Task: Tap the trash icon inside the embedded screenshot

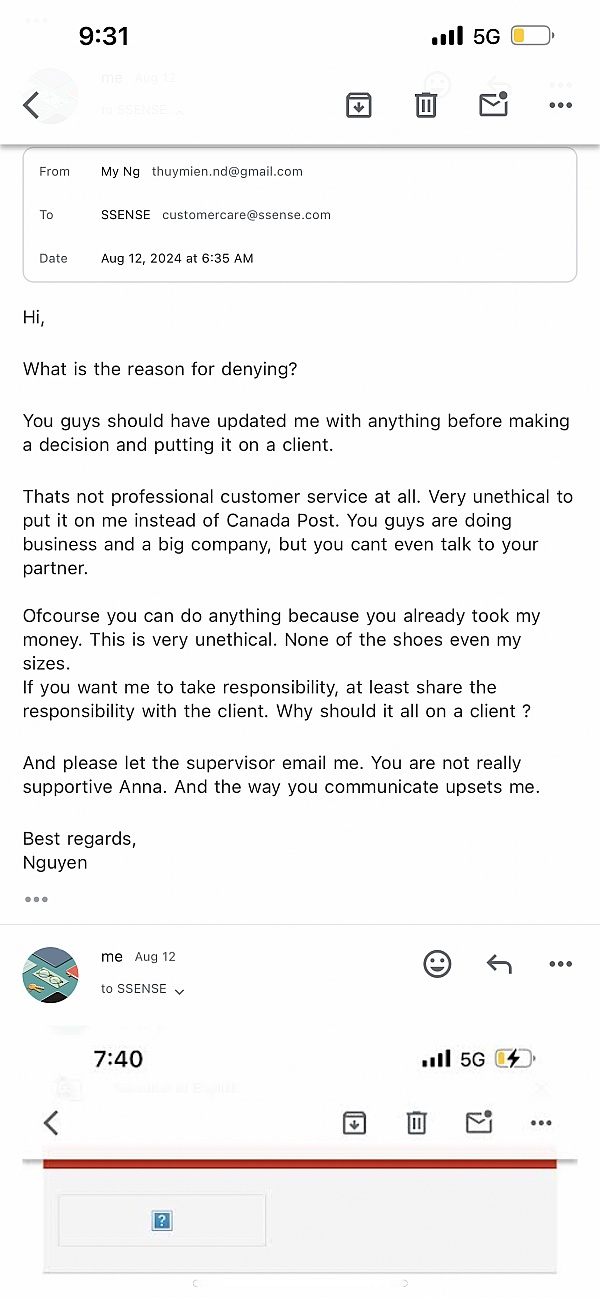Action: click(x=417, y=1123)
